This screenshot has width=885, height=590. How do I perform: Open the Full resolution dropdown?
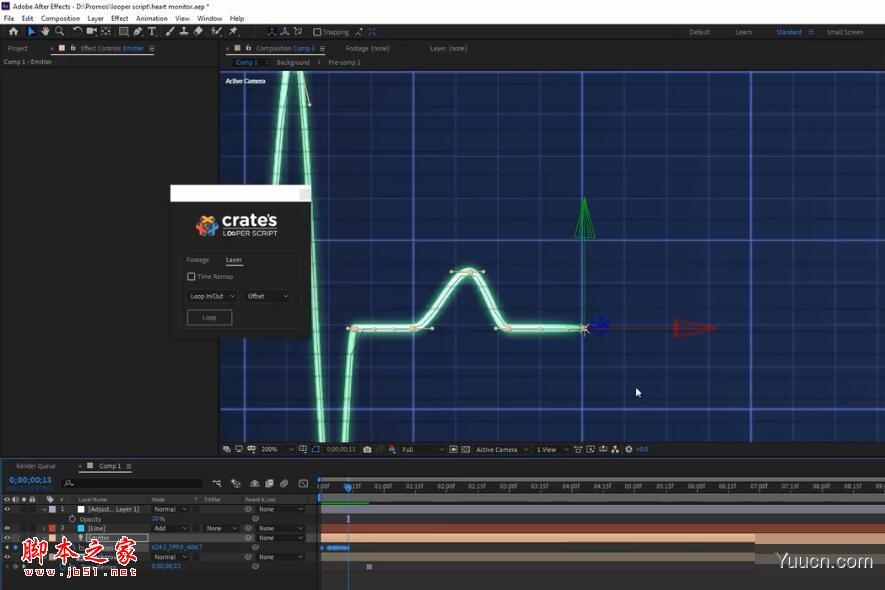pyautogui.click(x=422, y=449)
